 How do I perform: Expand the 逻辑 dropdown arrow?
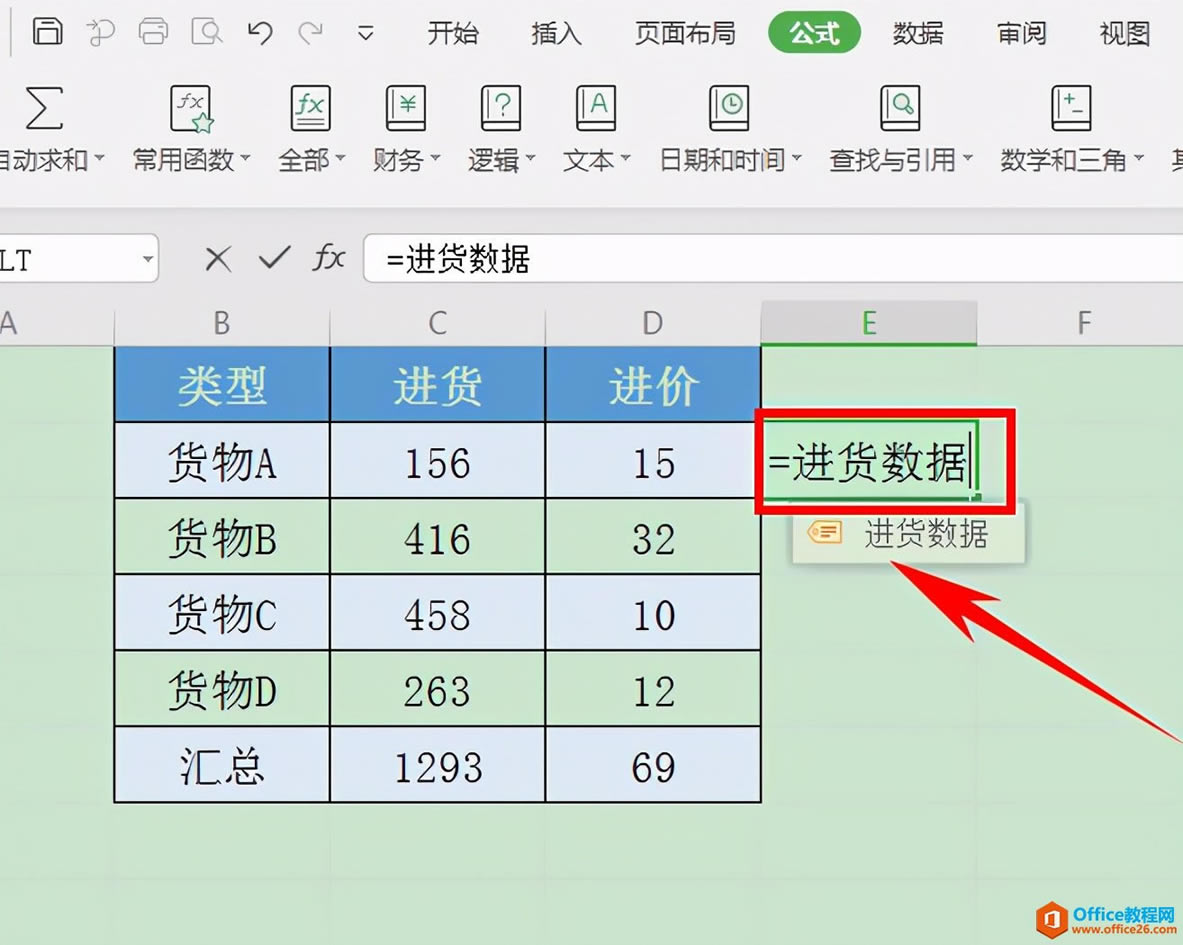point(530,159)
